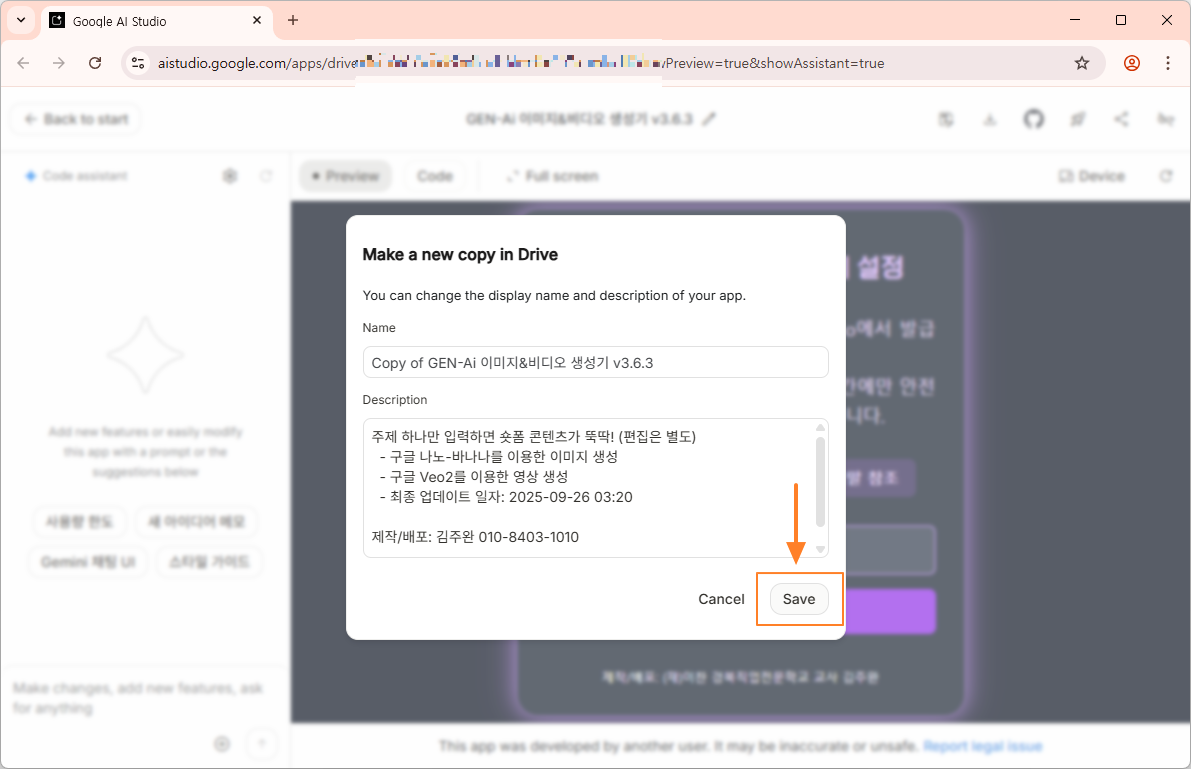Maximize the browser window
This screenshot has height=769, width=1191.
click(1120, 21)
